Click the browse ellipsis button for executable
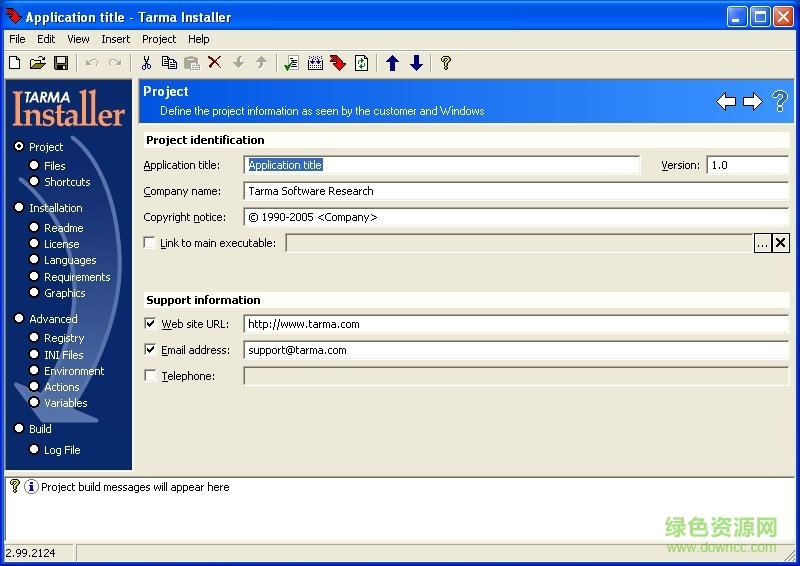 [x=762, y=243]
